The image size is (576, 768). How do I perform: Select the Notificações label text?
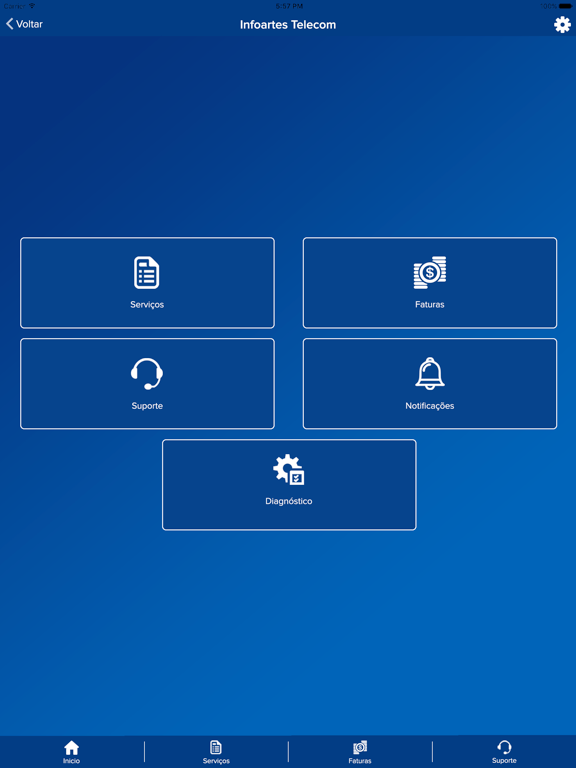click(x=430, y=406)
